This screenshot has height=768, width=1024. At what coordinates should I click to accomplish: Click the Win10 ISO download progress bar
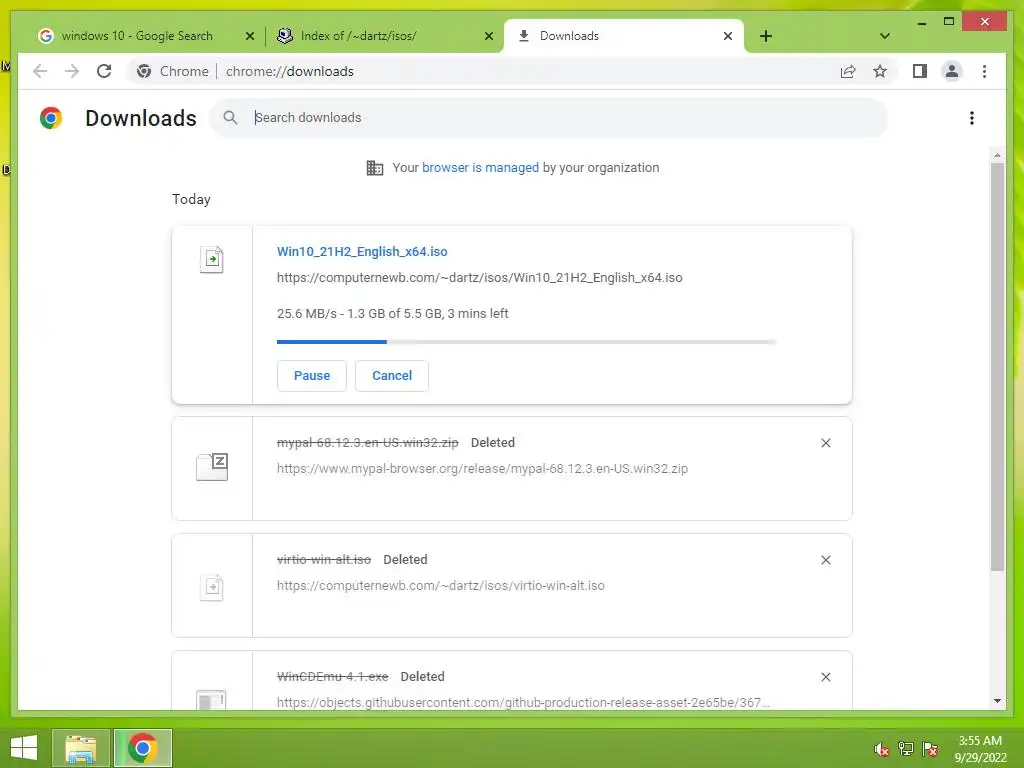tap(526, 342)
